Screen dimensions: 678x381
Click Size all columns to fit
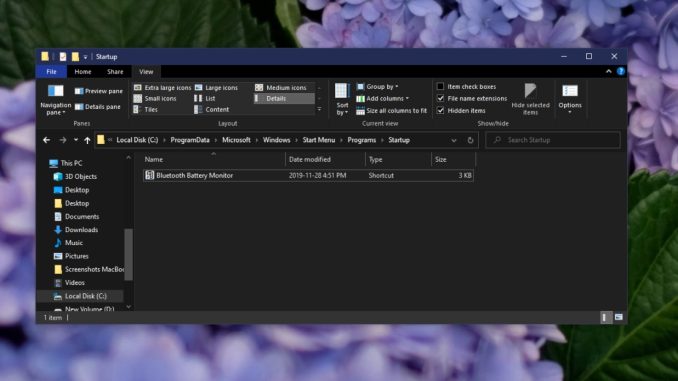[x=391, y=111]
